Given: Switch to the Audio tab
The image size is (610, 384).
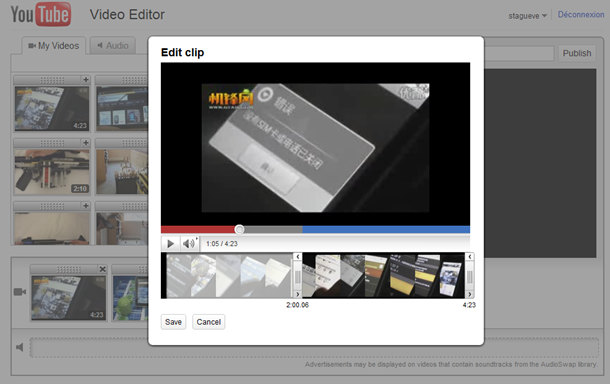Looking at the screenshot, I should tap(113, 46).
